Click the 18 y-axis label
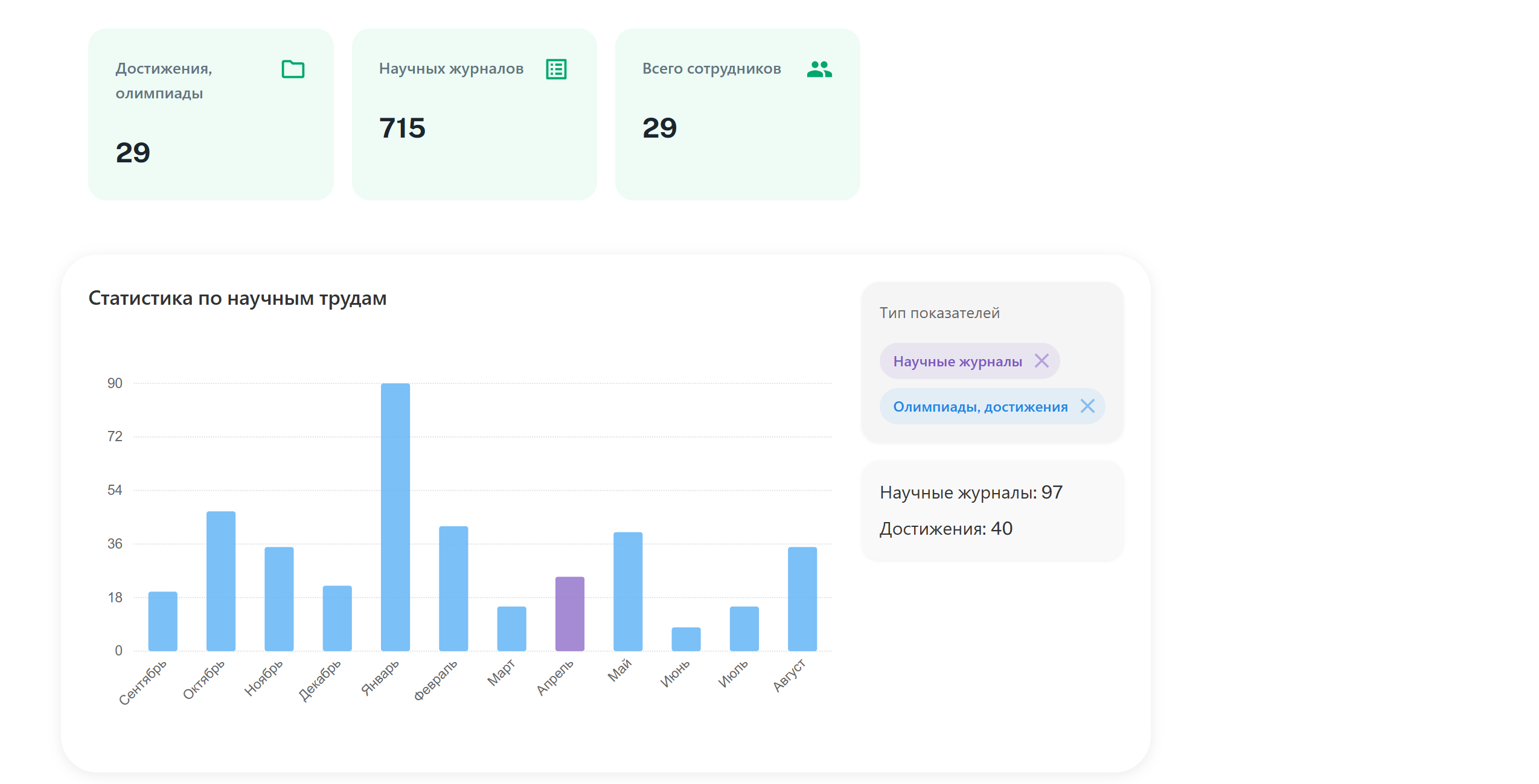The width and height of the screenshot is (1539, 784). pos(115,598)
